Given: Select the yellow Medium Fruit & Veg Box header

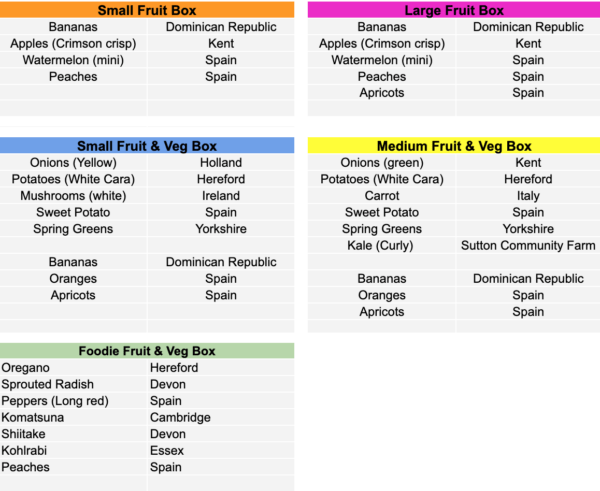Looking at the screenshot, I should click(453, 146).
